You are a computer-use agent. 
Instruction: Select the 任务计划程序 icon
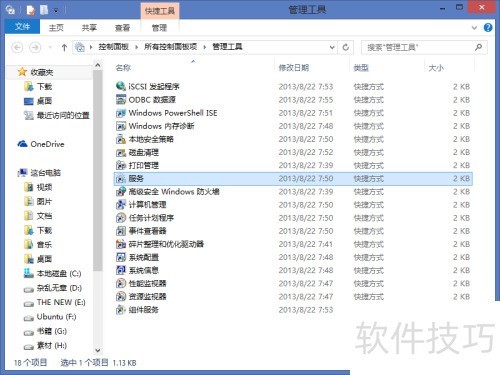(120, 218)
